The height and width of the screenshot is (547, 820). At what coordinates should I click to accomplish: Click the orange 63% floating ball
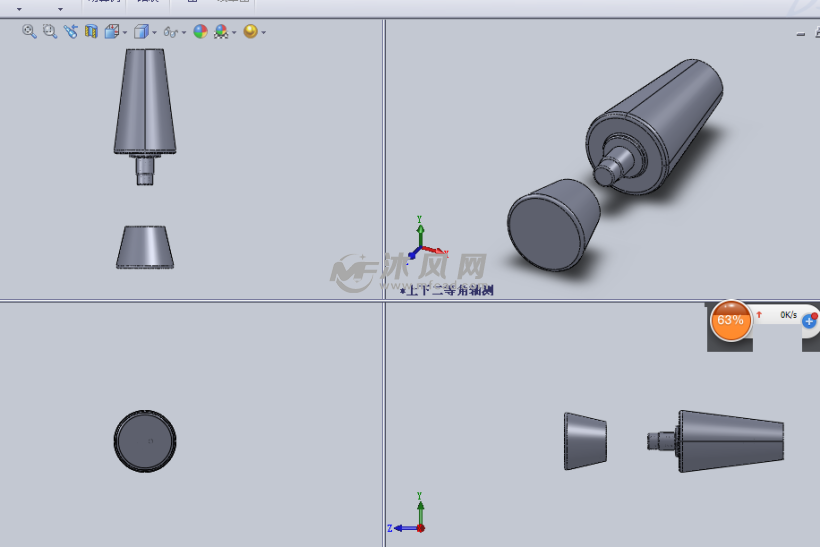pos(730,320)
